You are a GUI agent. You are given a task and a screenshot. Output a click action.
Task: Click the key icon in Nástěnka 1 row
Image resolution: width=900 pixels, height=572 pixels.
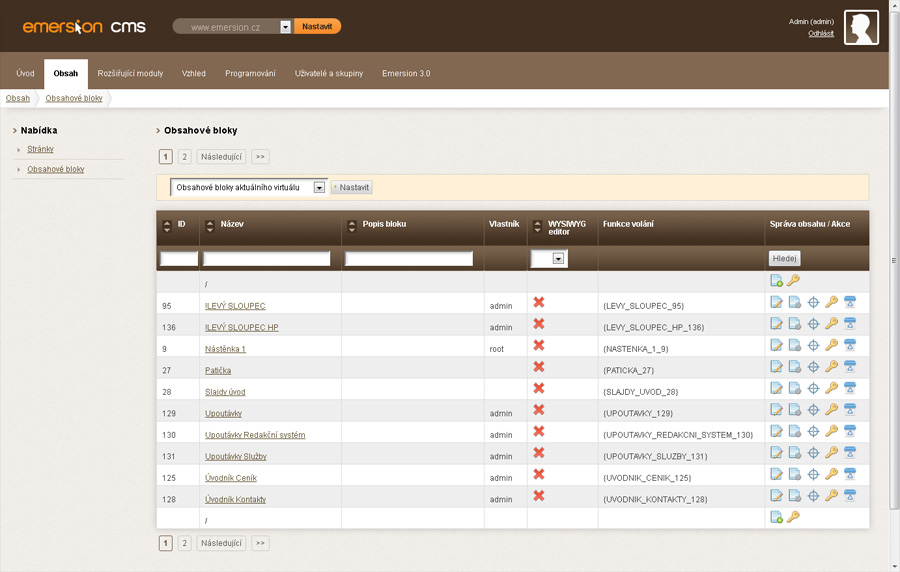(x=831, y=345)
